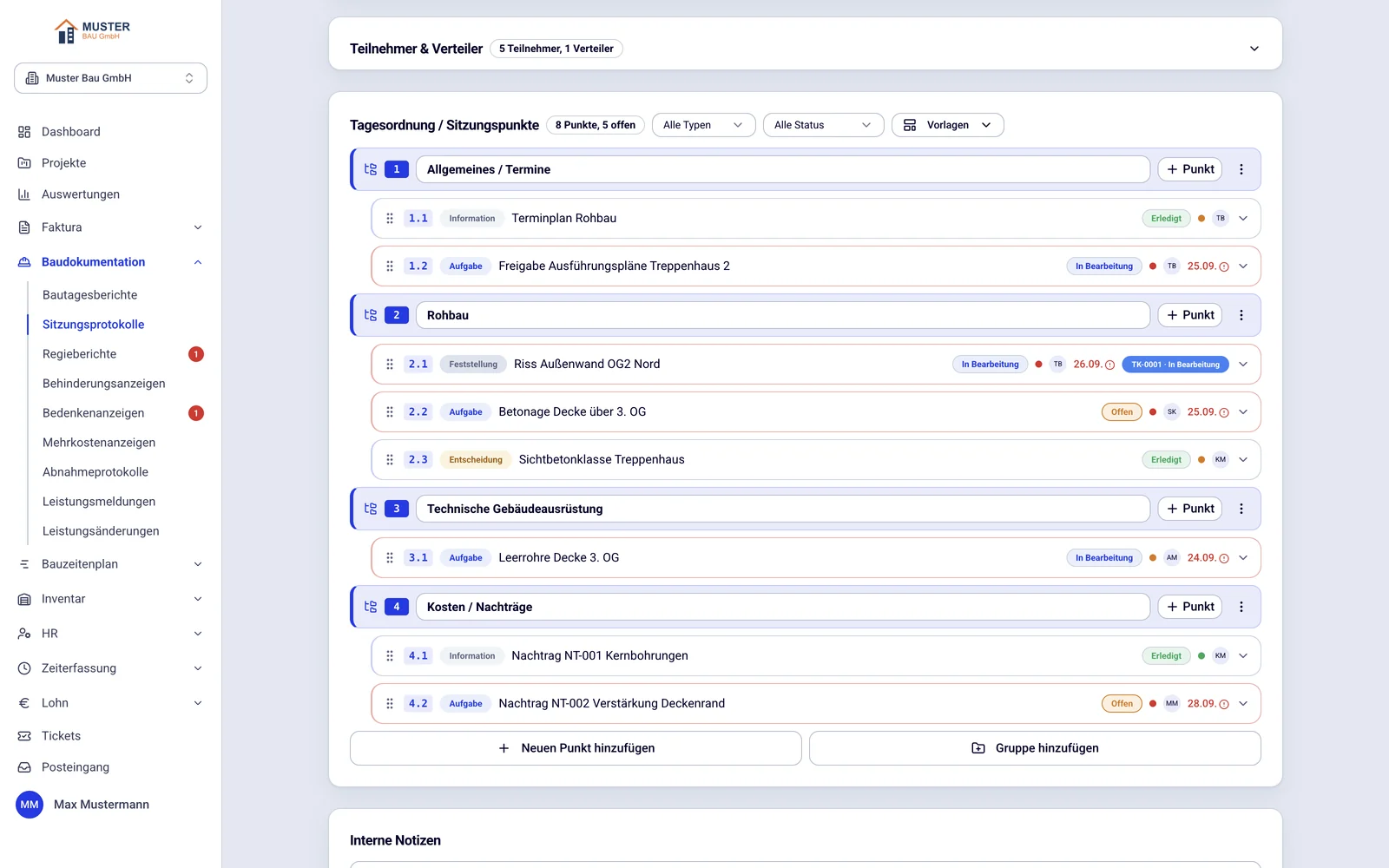Click hierarchy icon of group 1 Allgemeines
This screenshot has width=1389, height=868.
371,169
